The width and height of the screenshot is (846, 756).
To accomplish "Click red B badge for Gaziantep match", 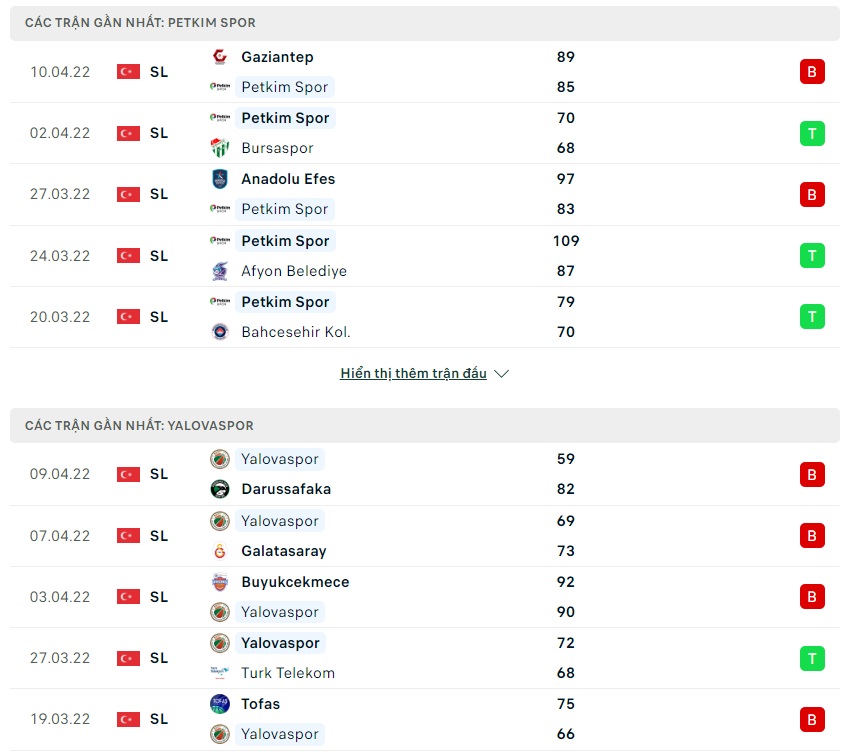I will click(812, 72).
